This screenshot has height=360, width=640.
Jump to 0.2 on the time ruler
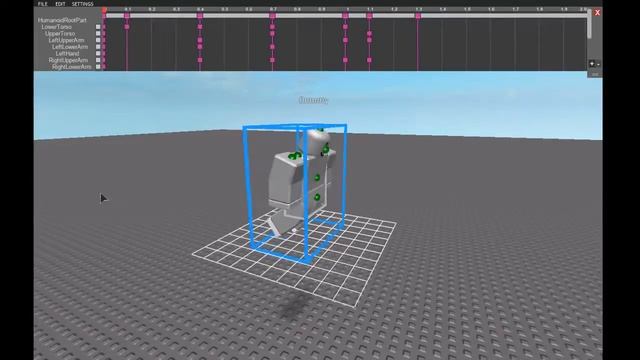(151, 9)
